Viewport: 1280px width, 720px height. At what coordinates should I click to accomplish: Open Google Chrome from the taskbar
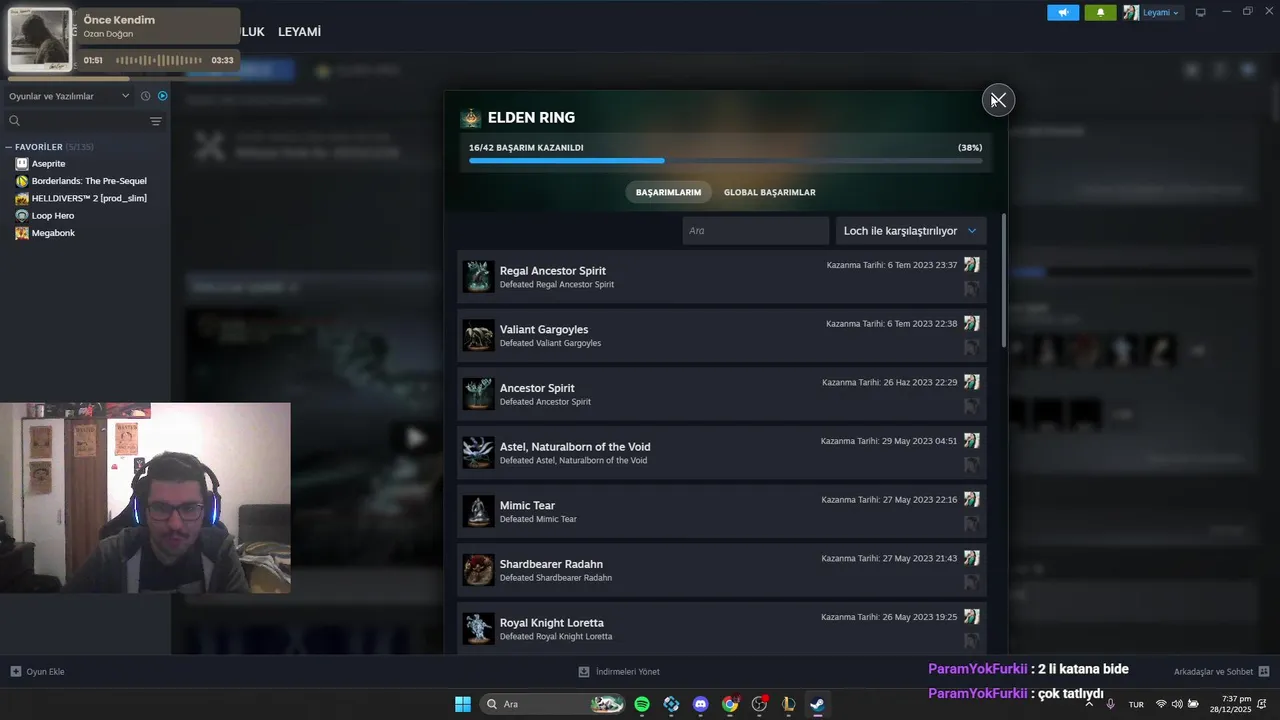(x=730, y=704)
